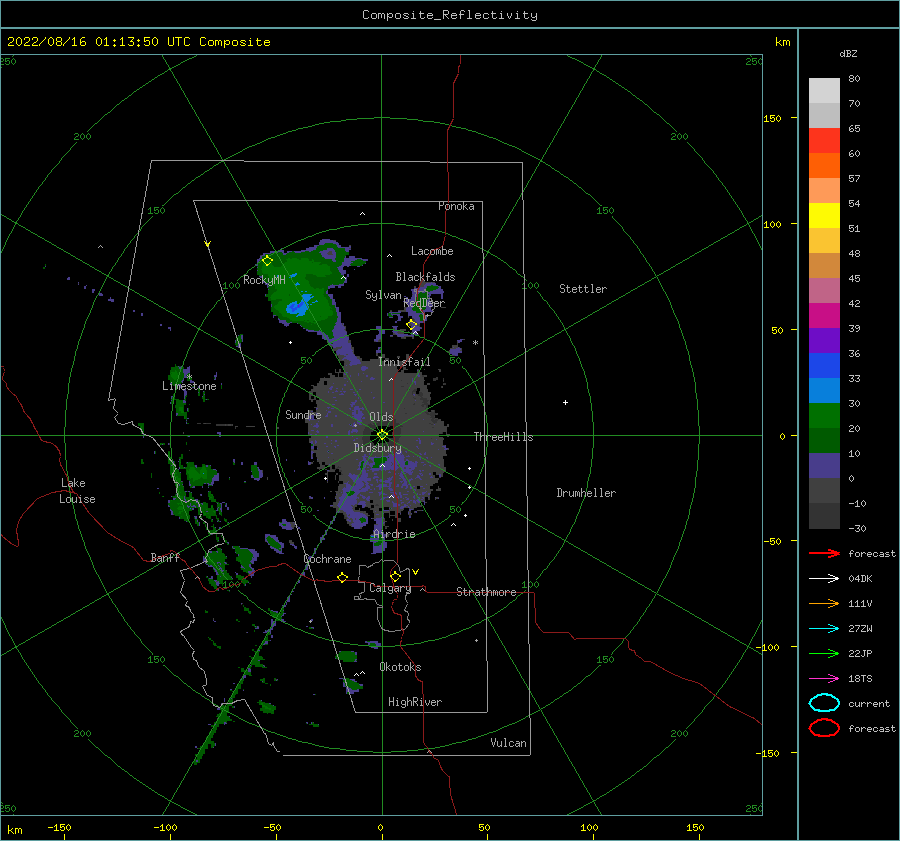Click the Composite_Reflectivity title text
The image size is (900, 841).
[450, 15]
